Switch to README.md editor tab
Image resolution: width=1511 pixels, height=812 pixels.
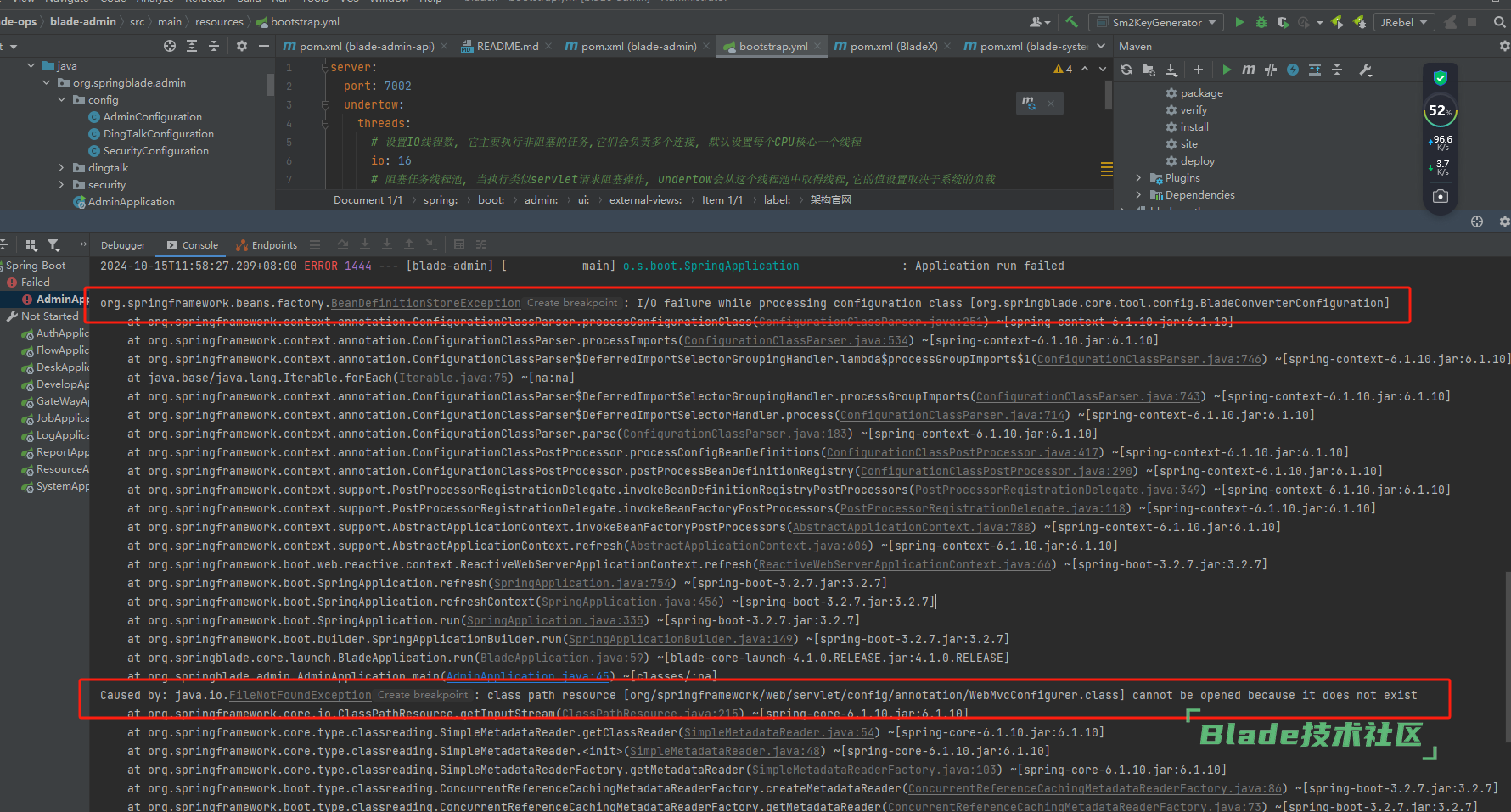pos(507,46)
